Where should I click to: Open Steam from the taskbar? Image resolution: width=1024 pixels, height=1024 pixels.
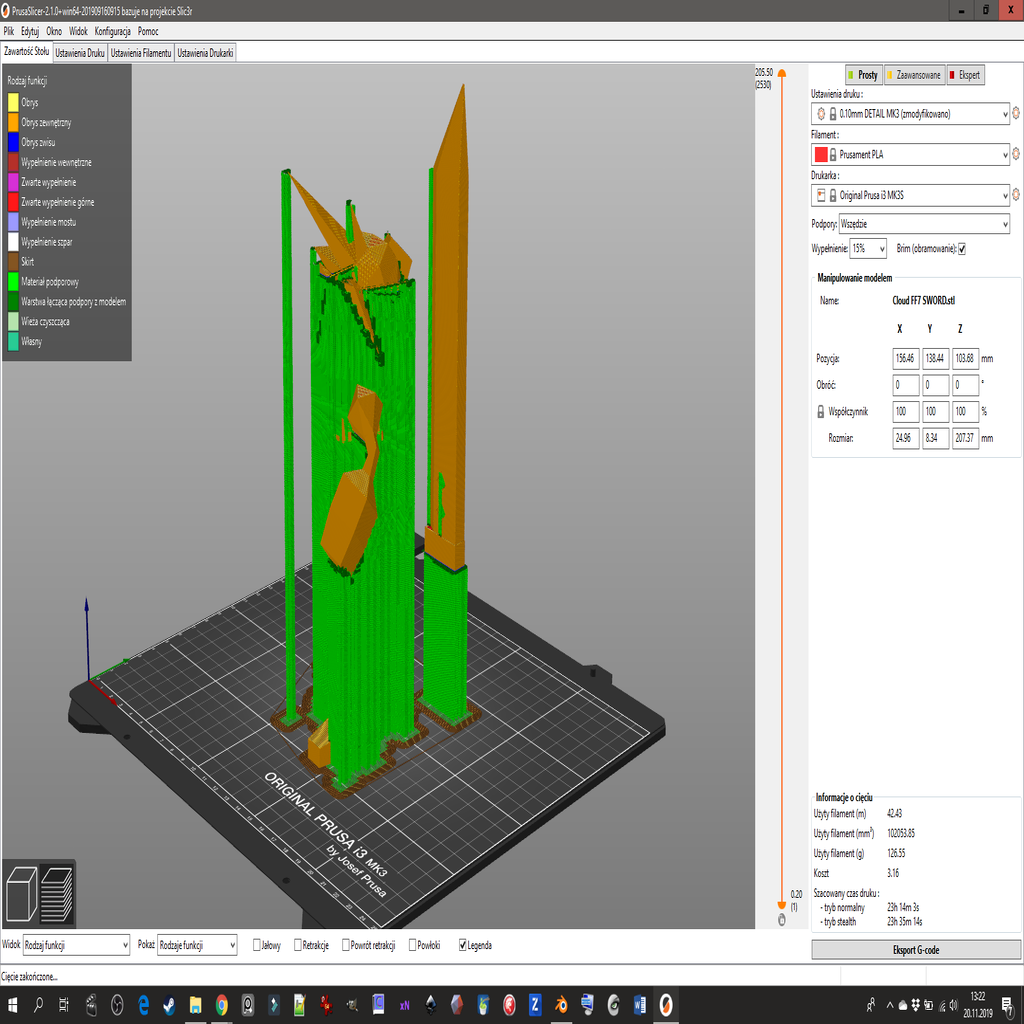click(169, 1004)
